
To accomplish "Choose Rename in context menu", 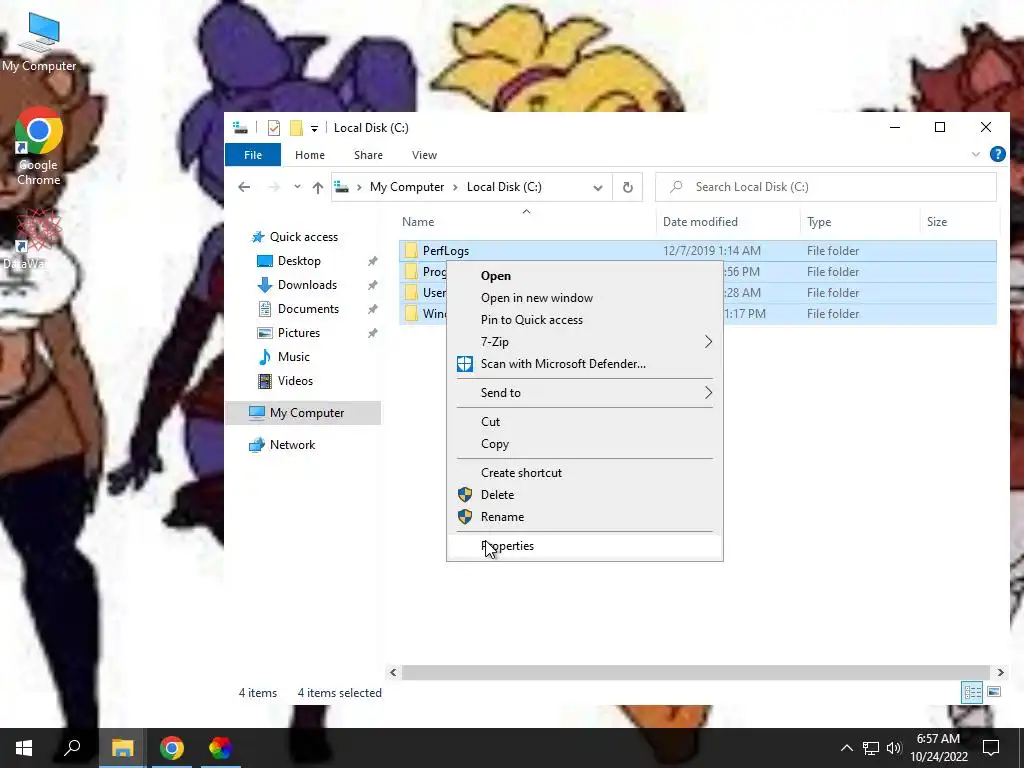I will [x=584, y=517].
